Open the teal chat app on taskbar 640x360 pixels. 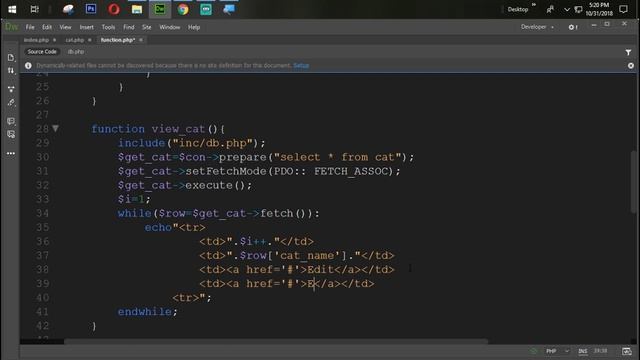(x=206, y=9)
